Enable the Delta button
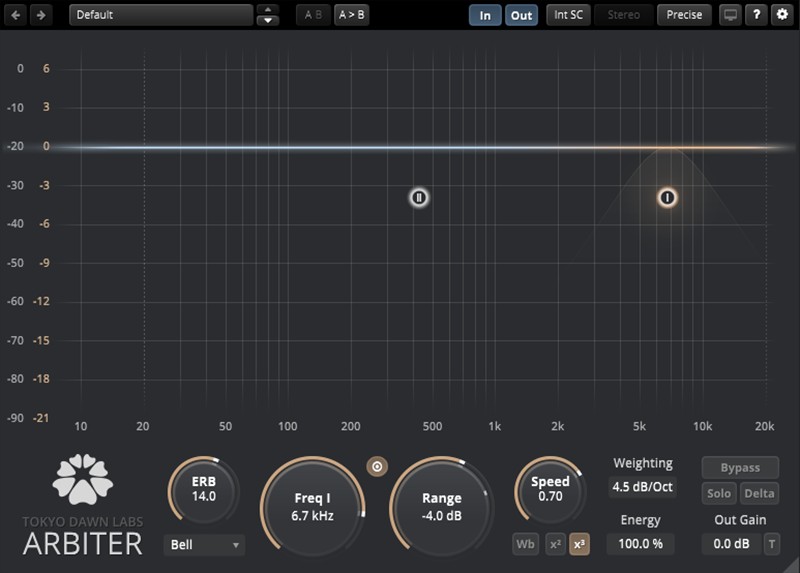 (759, 493)
